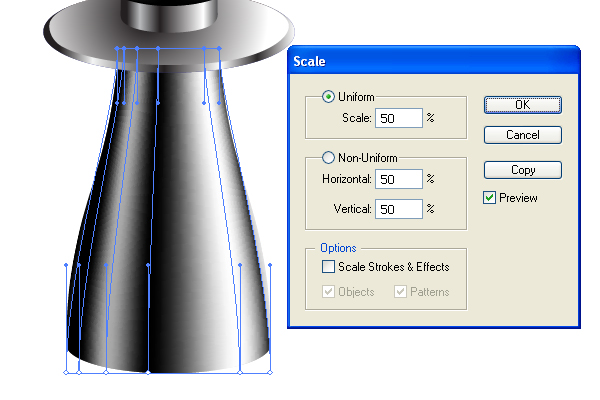This screenshot has height=400, width=600.
Task: Select the Uniform radio button
Action: pyautogui.click(x=328, y=96)
